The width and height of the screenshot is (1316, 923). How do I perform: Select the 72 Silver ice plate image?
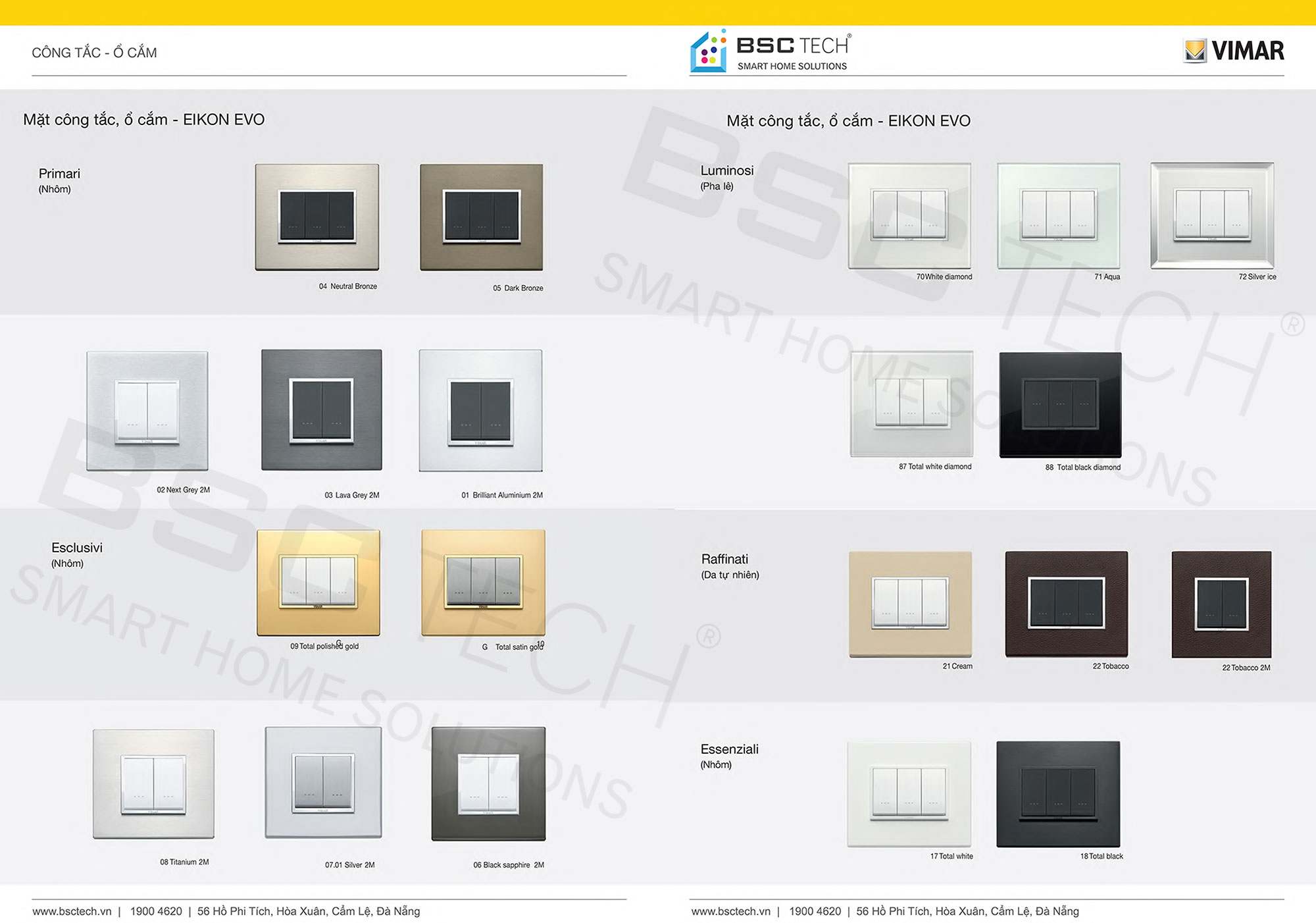click(x=1212, y=216)
